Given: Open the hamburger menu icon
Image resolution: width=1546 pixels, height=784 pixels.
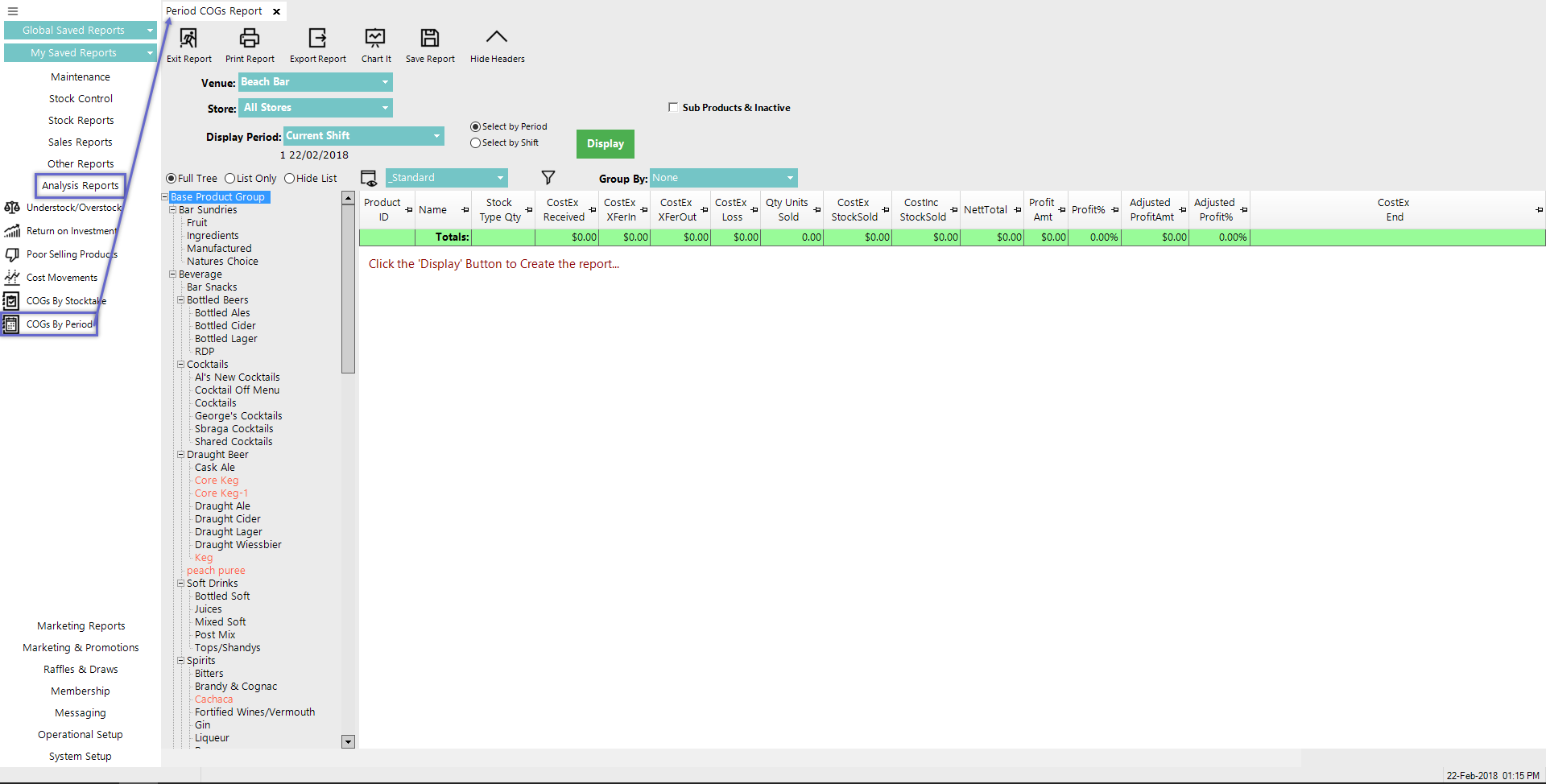Looking at the screenshot, I should [13, 11].
